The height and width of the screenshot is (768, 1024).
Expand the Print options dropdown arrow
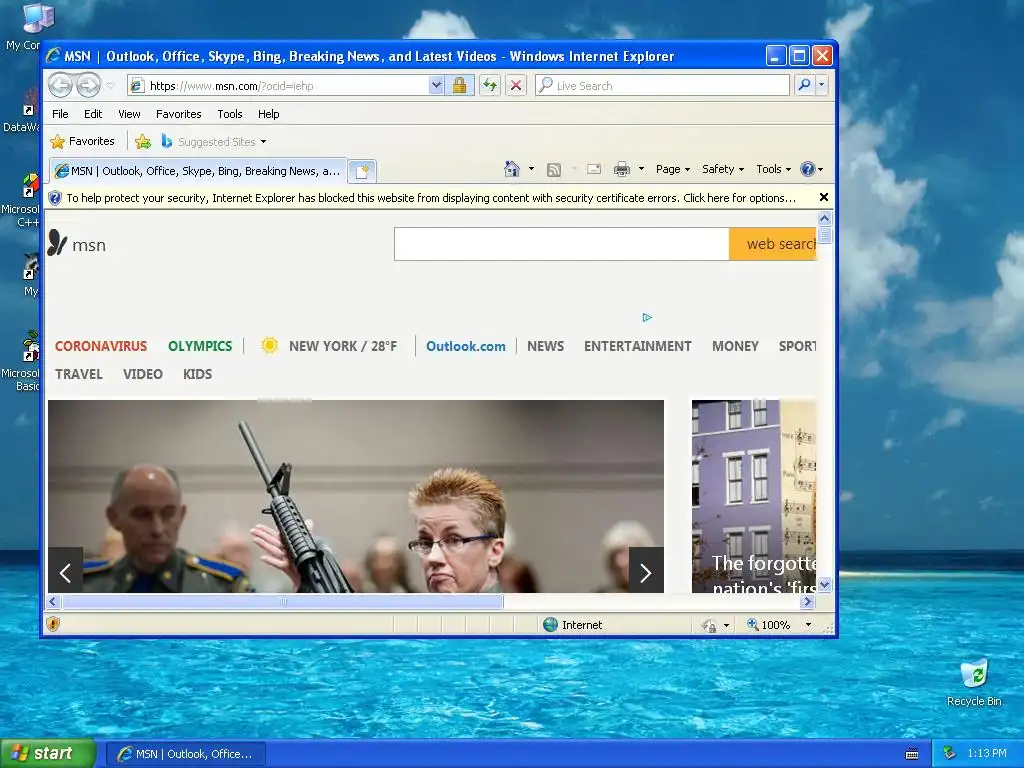coord(641,169)
